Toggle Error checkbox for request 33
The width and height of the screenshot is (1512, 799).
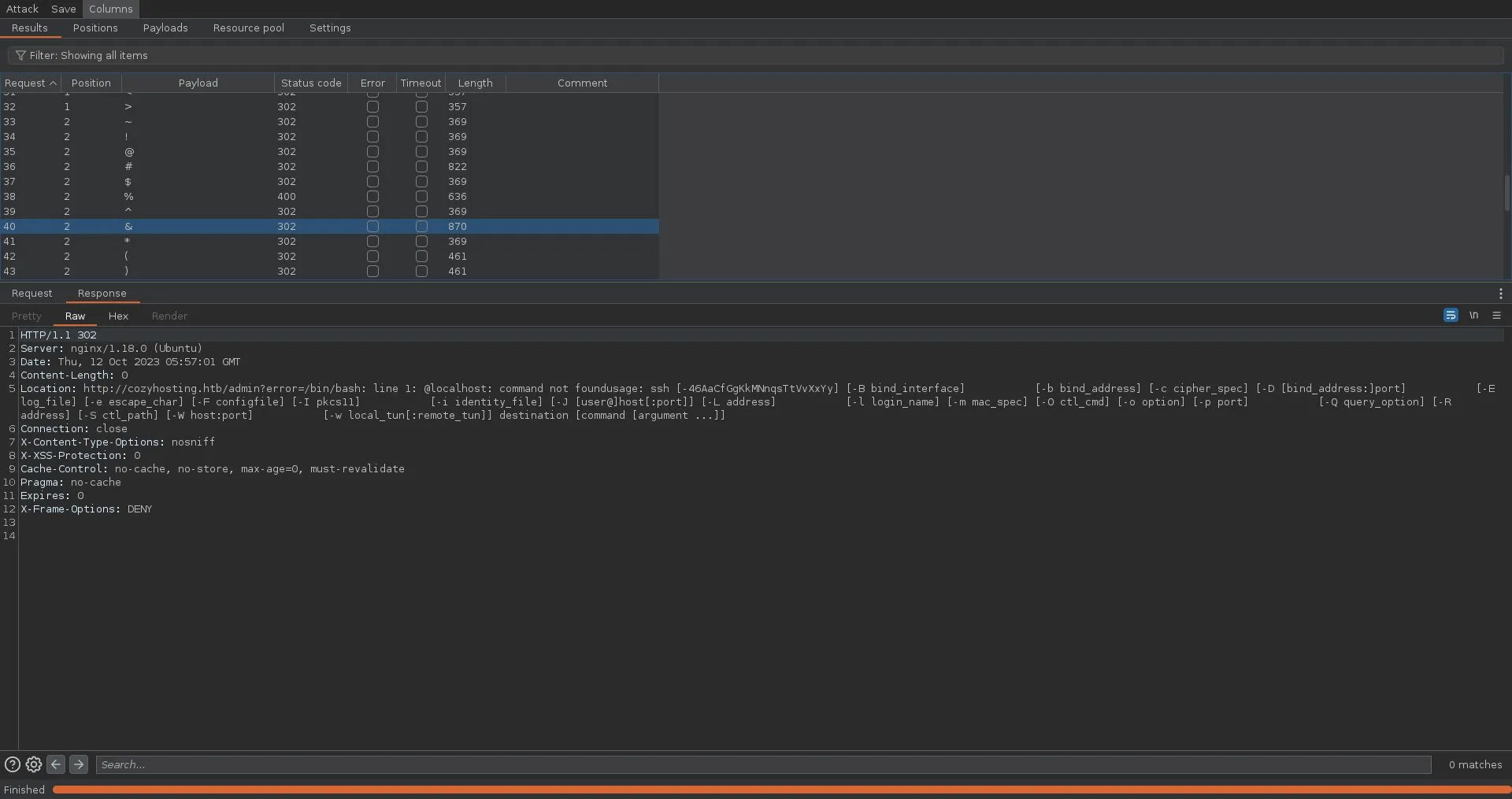tap(372, 122)
